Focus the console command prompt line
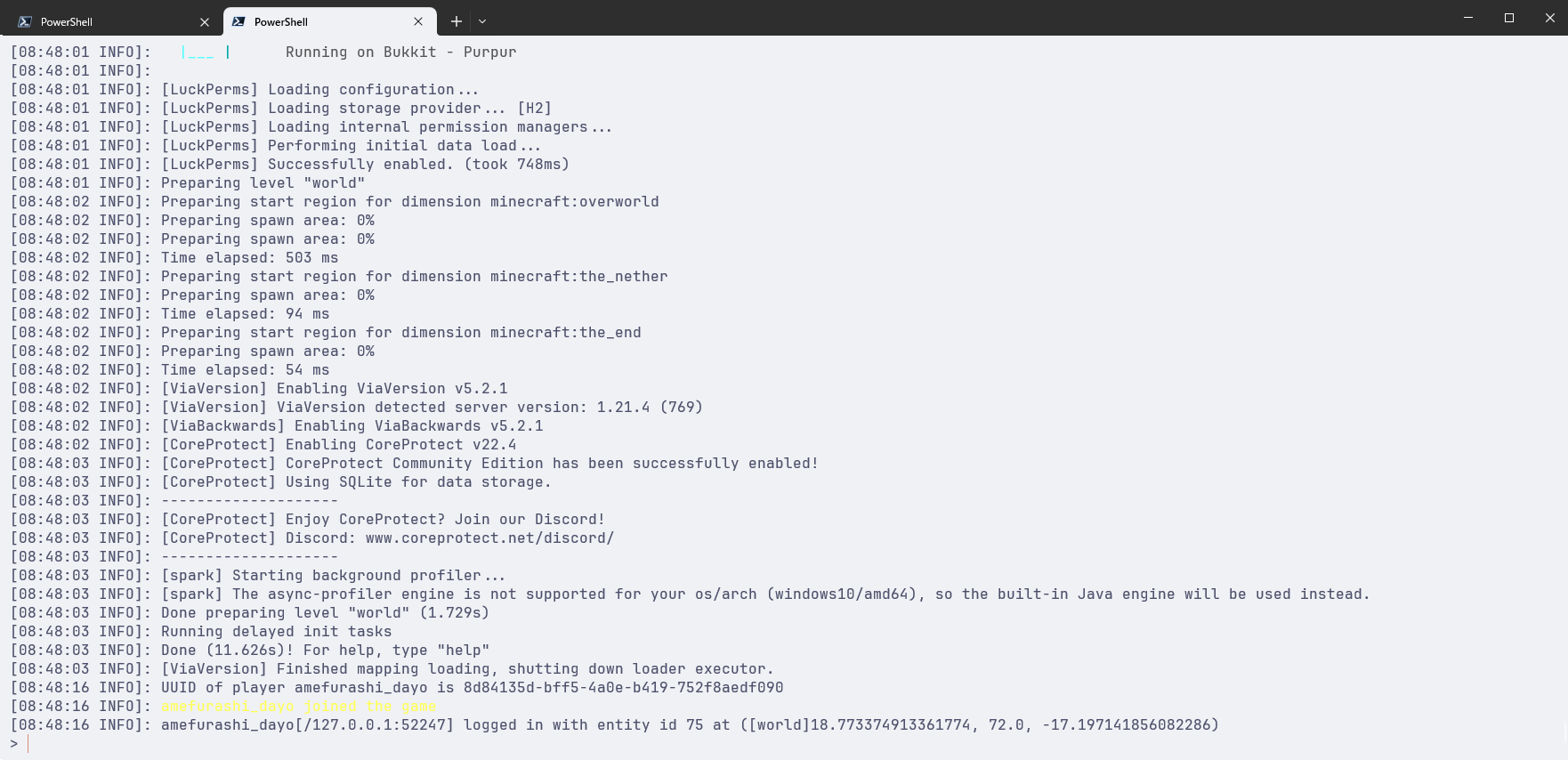The width and height of the screenshot is (1568, 760). tap(356, 744)
